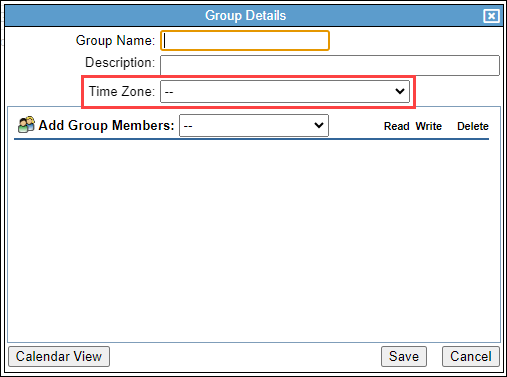This screenshot has width=507, height=377.
Task: Click the group members people icon
Action: click(26, 125)
